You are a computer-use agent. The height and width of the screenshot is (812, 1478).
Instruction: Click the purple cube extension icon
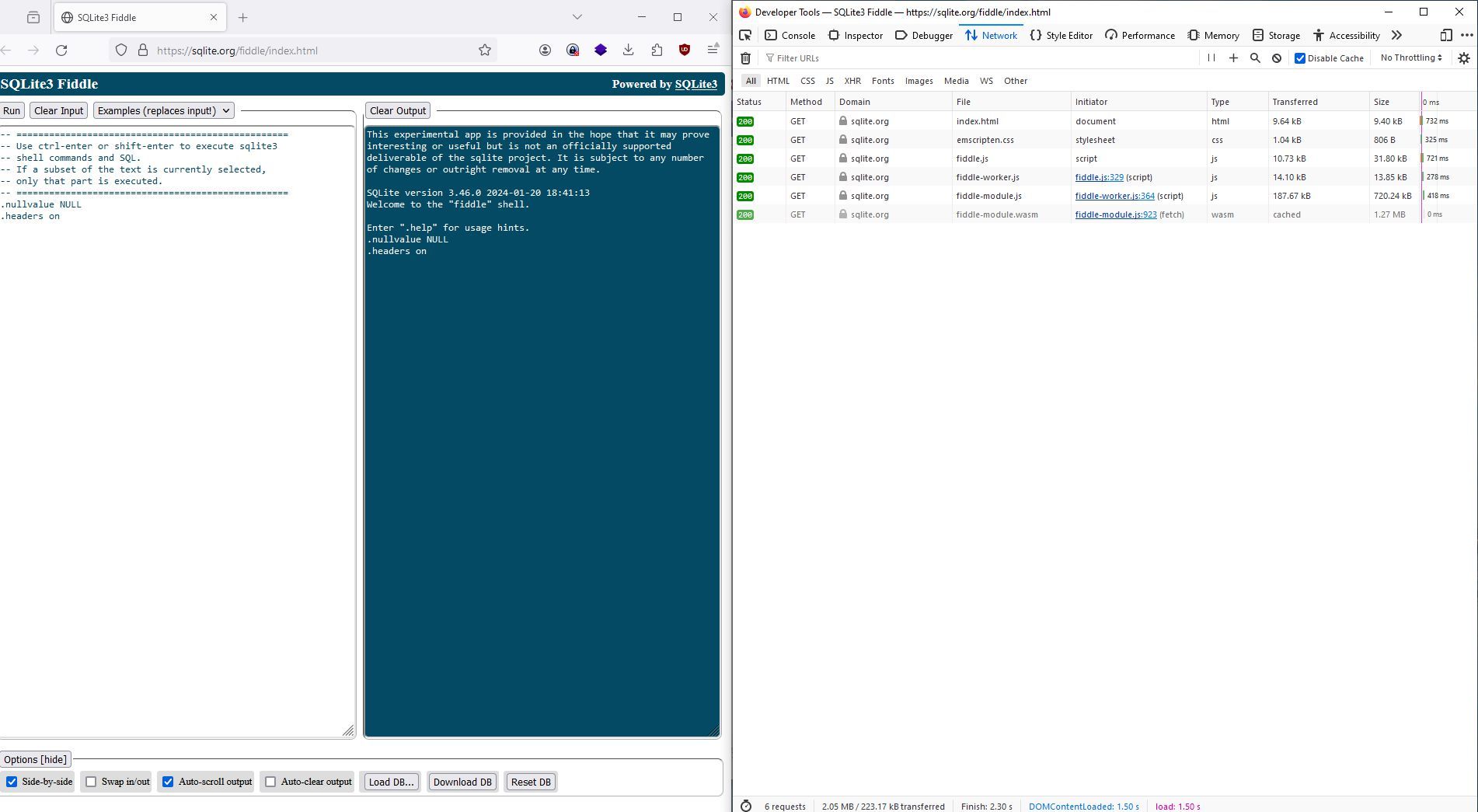click(601, 51)
